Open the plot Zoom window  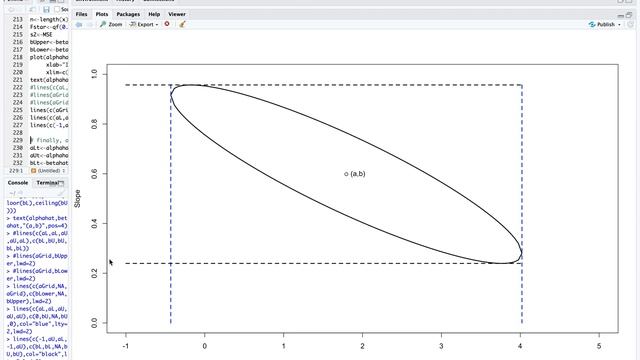point(111,24)
